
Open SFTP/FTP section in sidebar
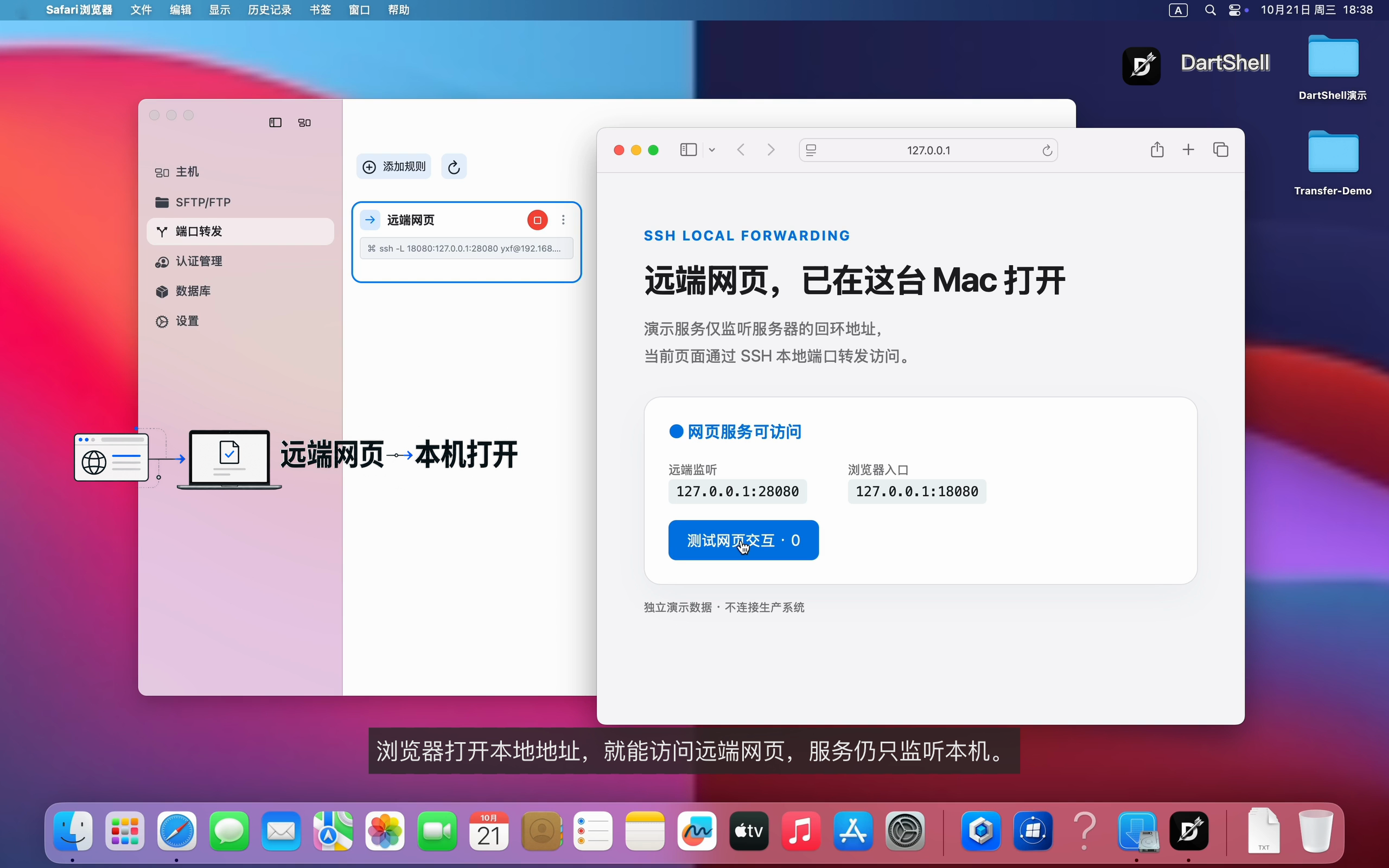(240, 202)
